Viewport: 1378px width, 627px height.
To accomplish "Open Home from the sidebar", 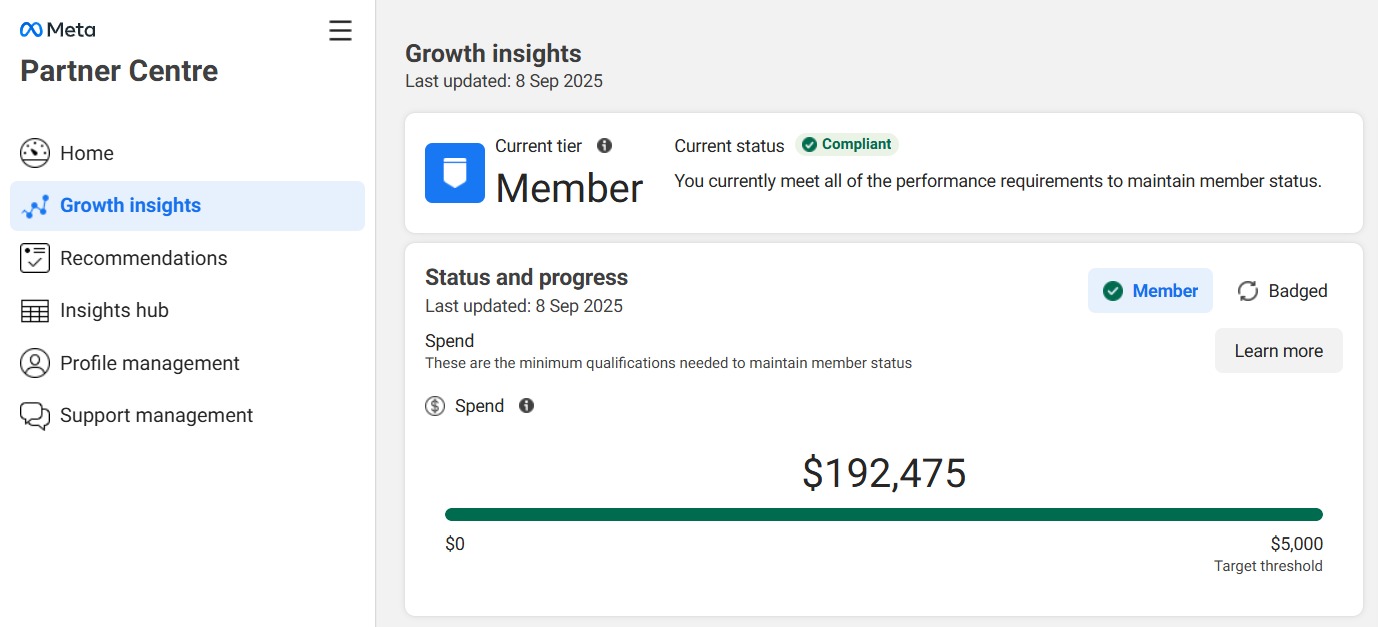I will coord(87,153).
